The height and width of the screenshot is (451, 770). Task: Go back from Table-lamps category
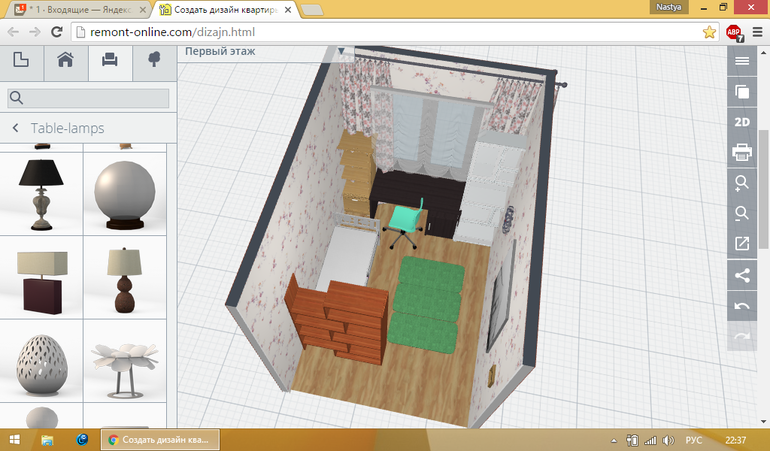tap(16, 128)
